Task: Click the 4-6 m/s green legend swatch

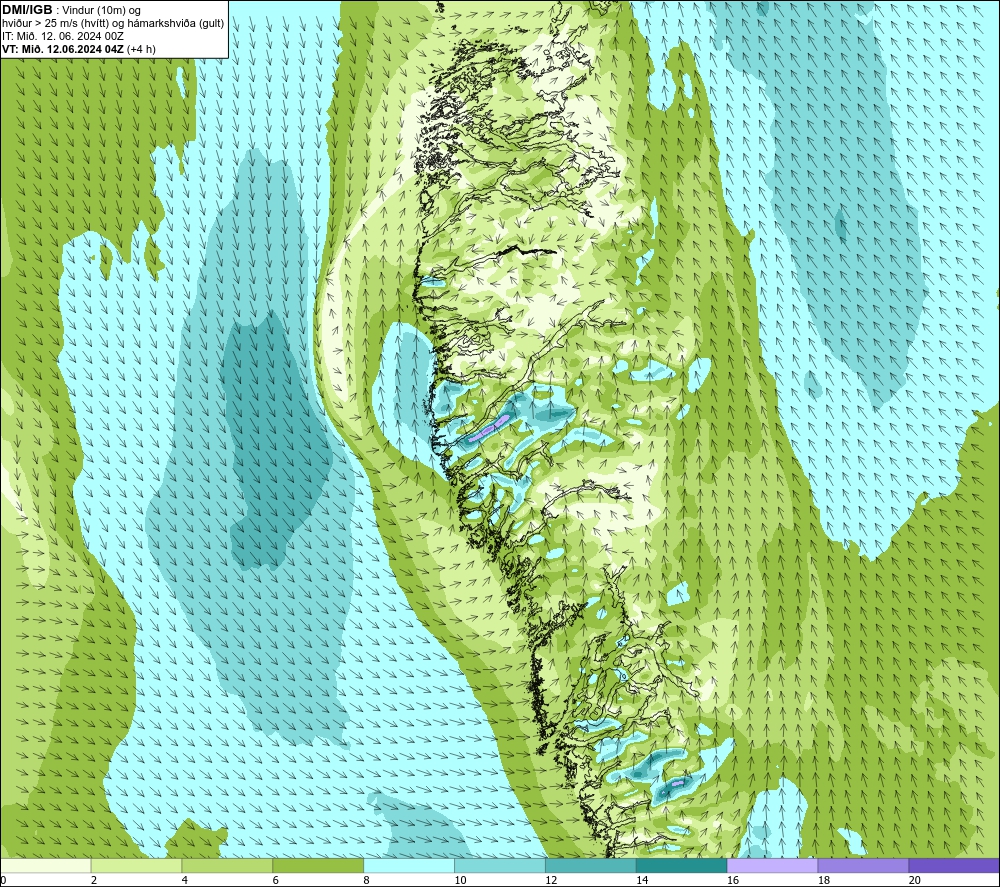Action: coord(227,865)
